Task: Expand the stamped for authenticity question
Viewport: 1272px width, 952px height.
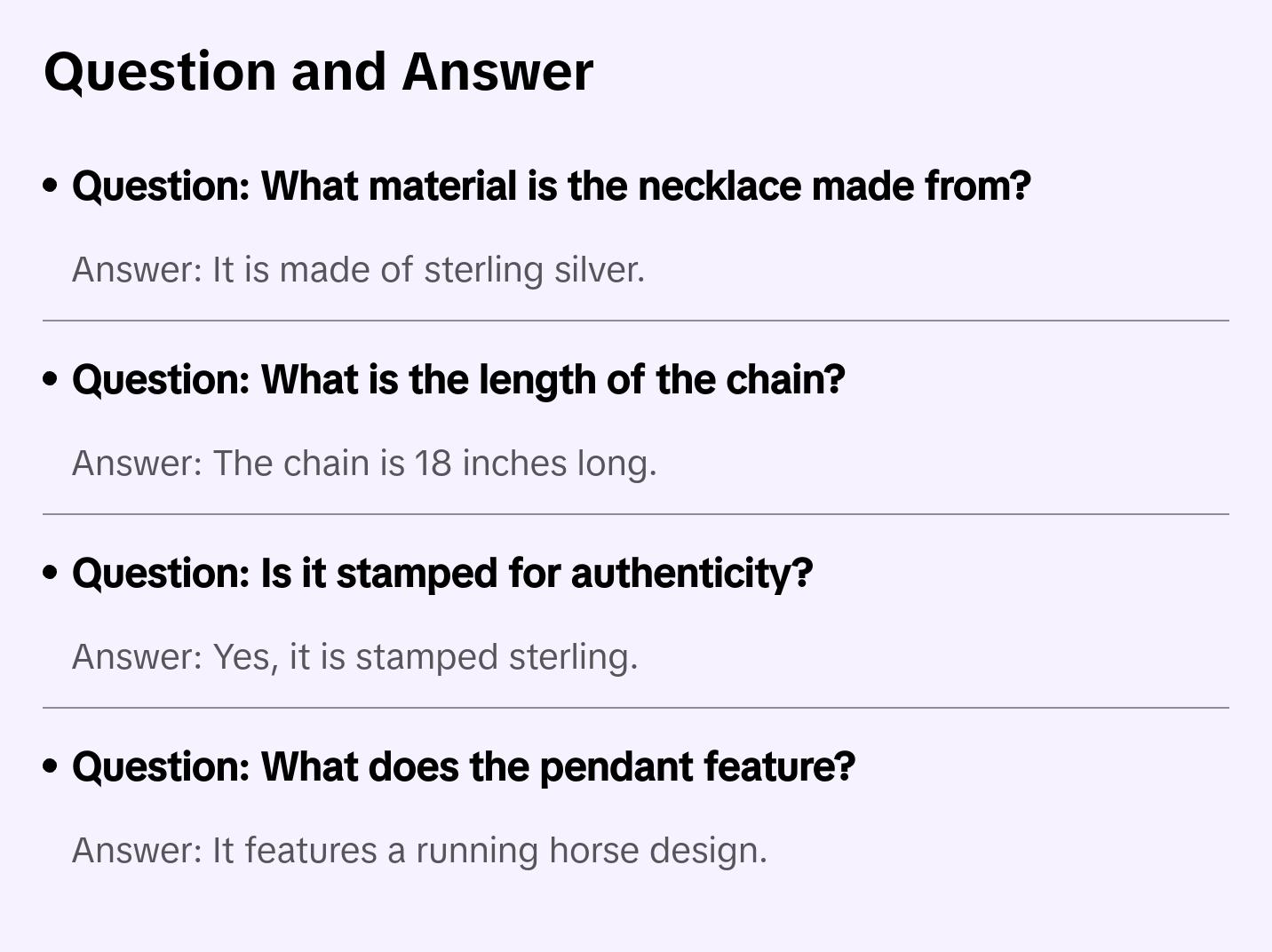Action: 442,574
